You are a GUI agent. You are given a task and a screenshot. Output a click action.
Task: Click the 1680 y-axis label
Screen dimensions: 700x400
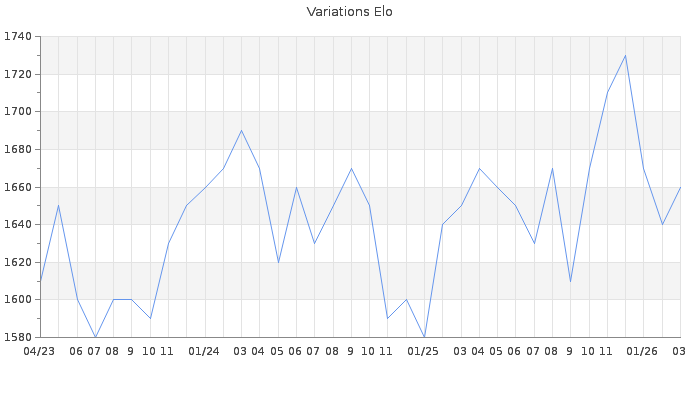[x=18, y=150]
